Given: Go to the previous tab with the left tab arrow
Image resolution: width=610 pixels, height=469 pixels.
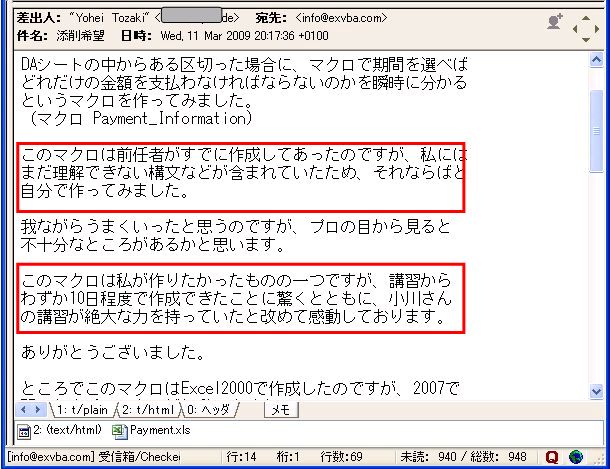Looking at the screenshot, I should 23,409.
